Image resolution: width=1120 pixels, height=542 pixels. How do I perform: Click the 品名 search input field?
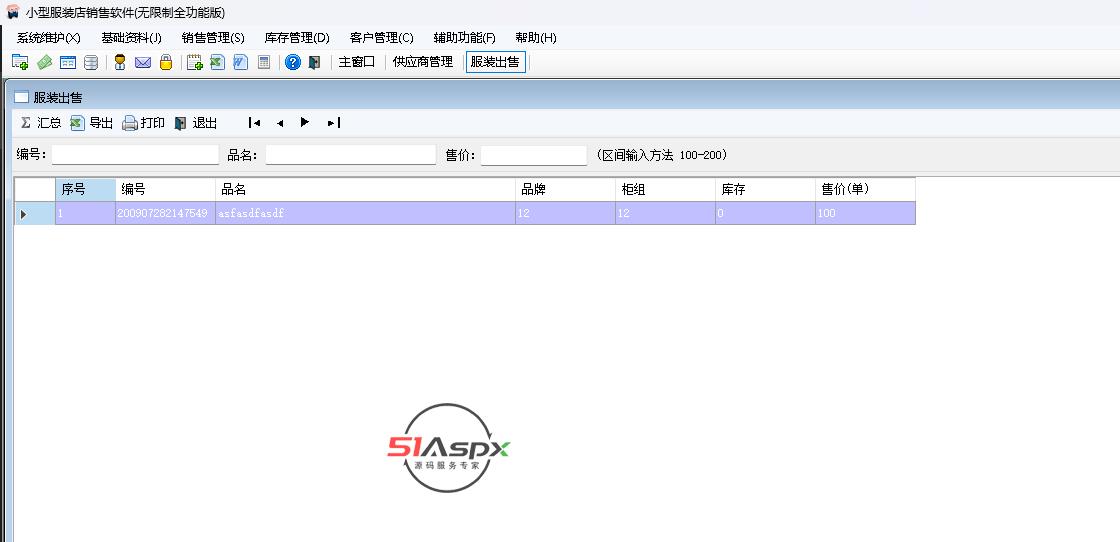point(350,155)
